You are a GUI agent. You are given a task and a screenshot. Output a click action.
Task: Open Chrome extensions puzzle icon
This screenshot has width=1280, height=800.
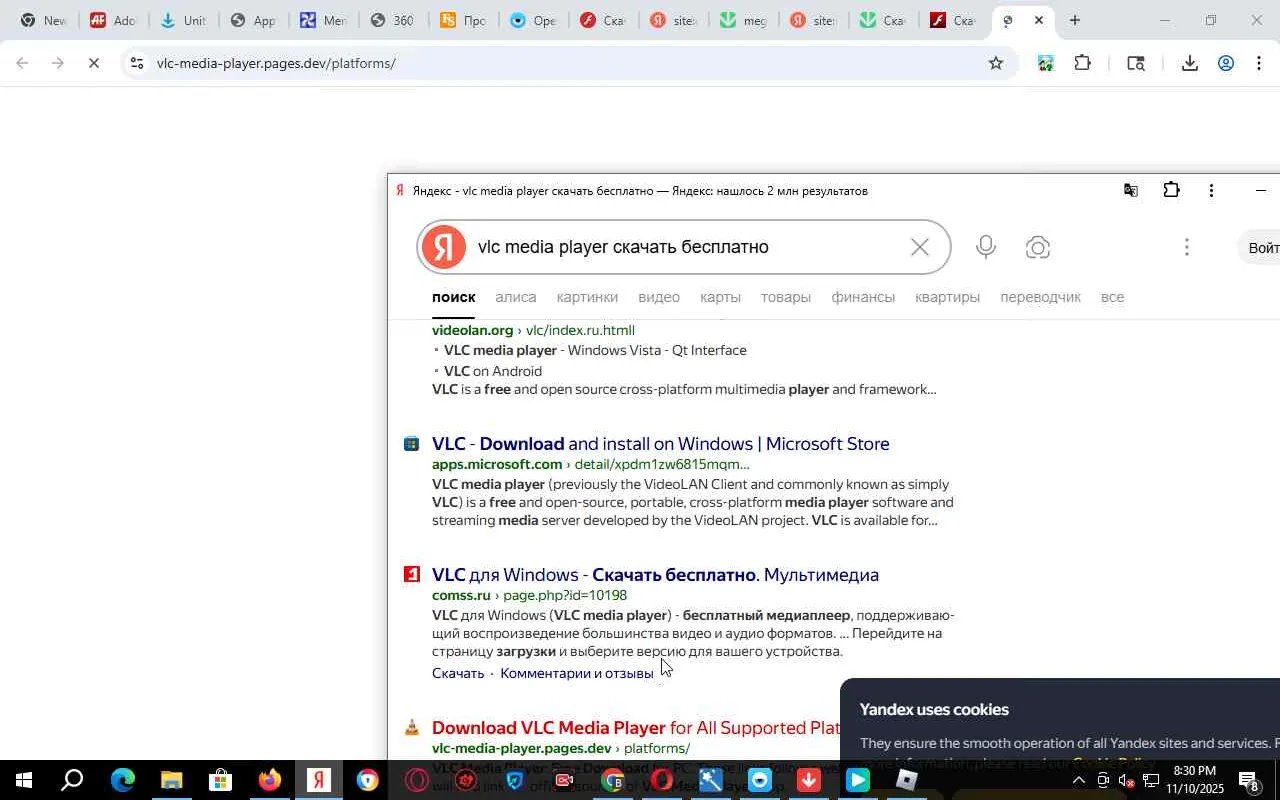point(1082,63)
